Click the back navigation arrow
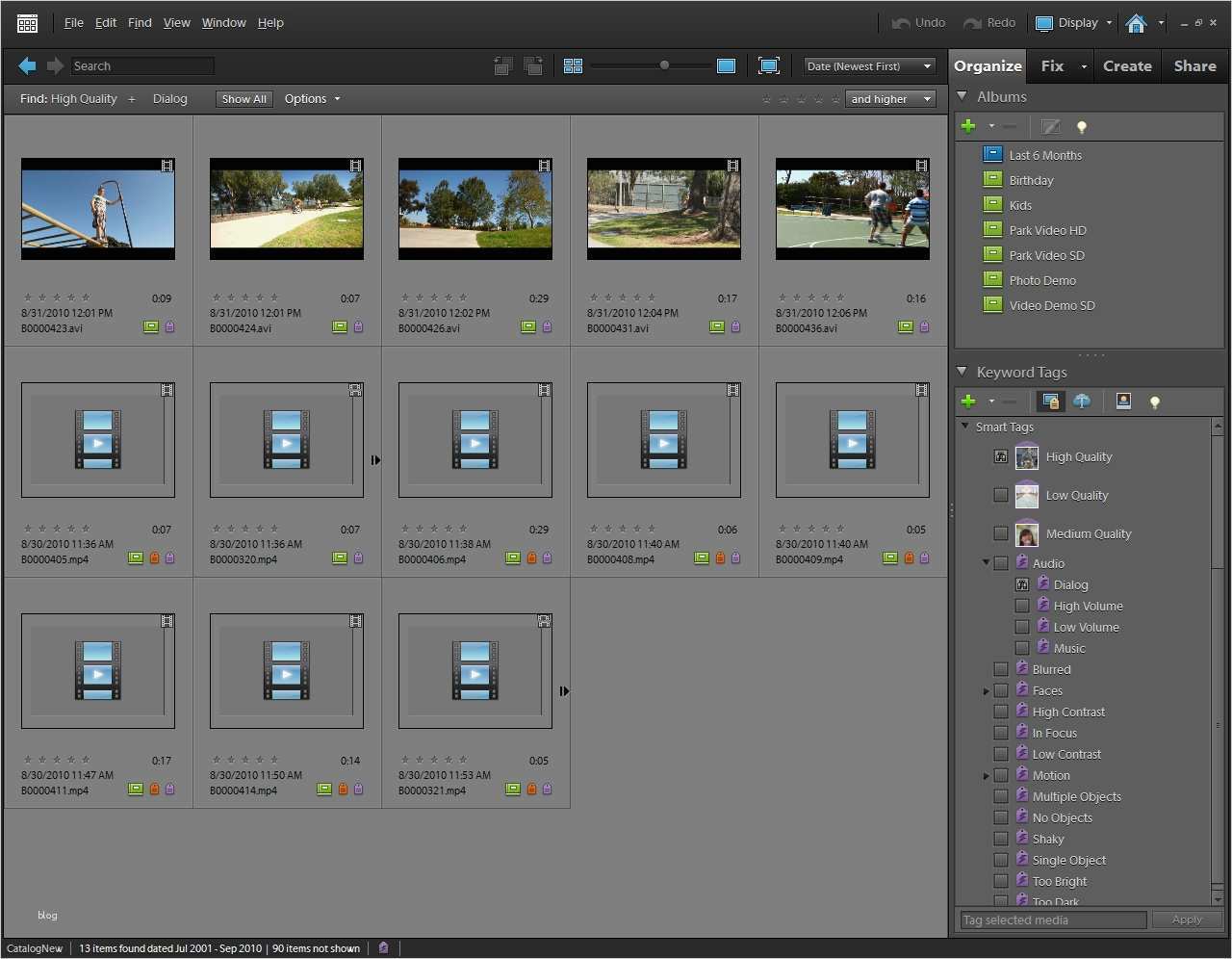The height and width of the screenshot is (959, 1232). coord(26,65)
